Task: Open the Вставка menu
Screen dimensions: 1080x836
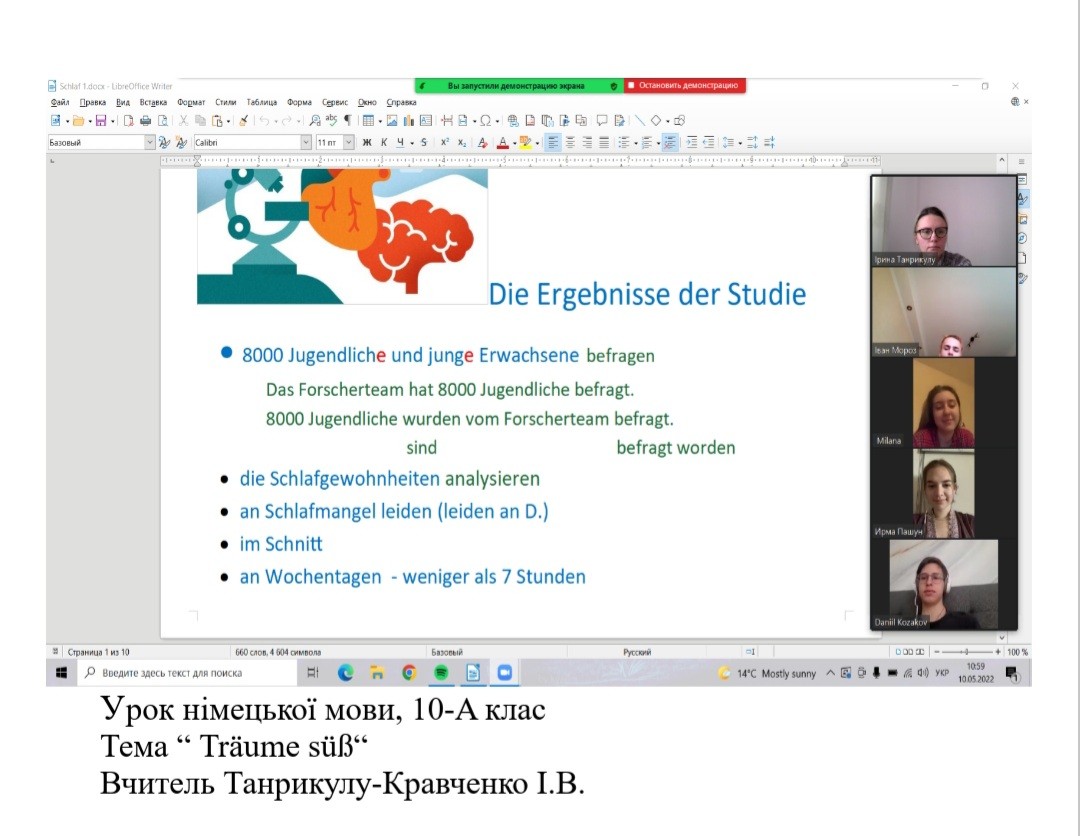Action: point(153,102)
